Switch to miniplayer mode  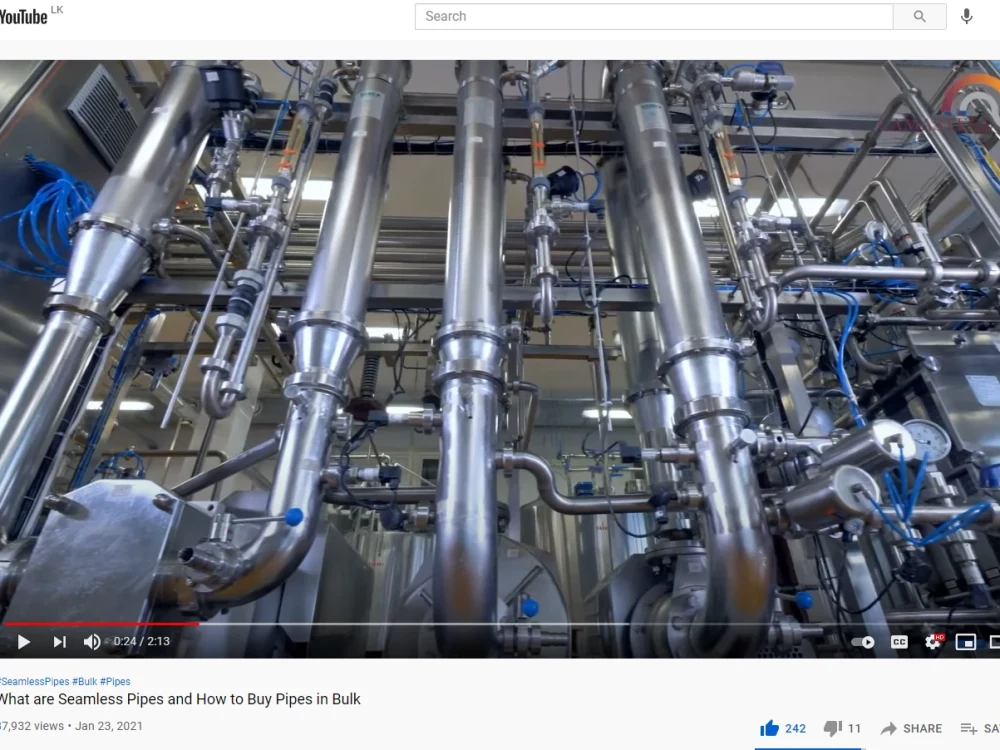966,642
